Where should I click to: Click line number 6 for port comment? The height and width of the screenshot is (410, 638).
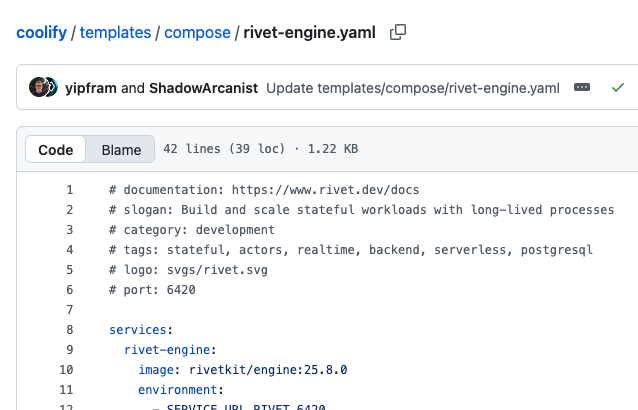(x=69, y=290)
